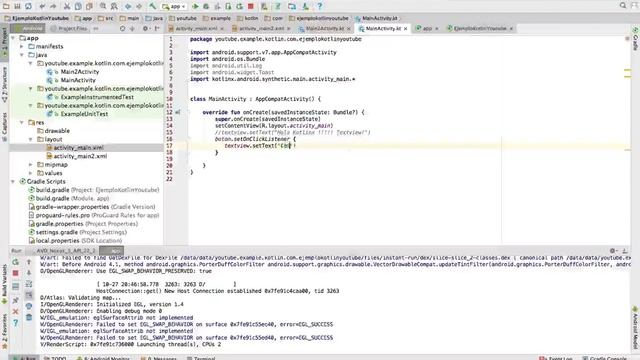Click the Debug app bug icon

click(206, 6)
